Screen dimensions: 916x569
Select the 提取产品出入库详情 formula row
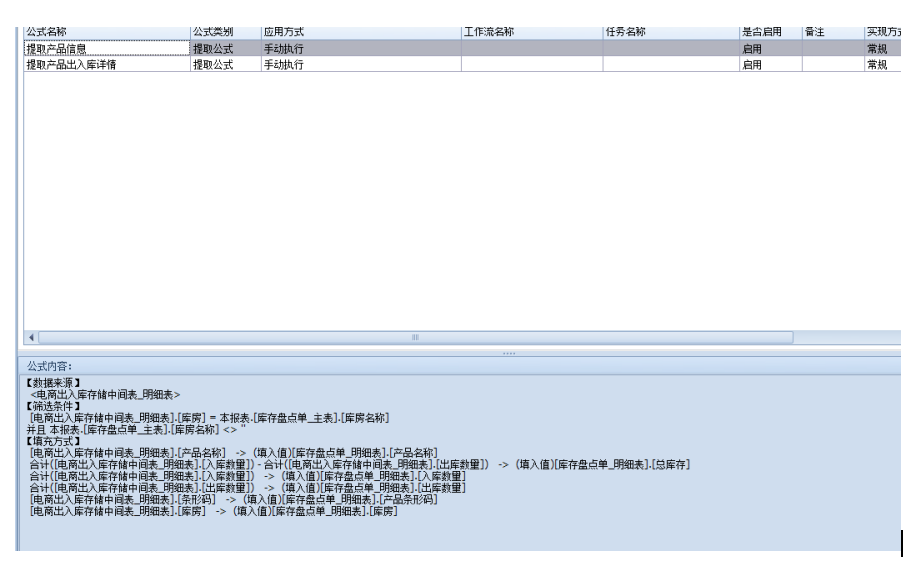pyautogui.click(x=70, y=64)
